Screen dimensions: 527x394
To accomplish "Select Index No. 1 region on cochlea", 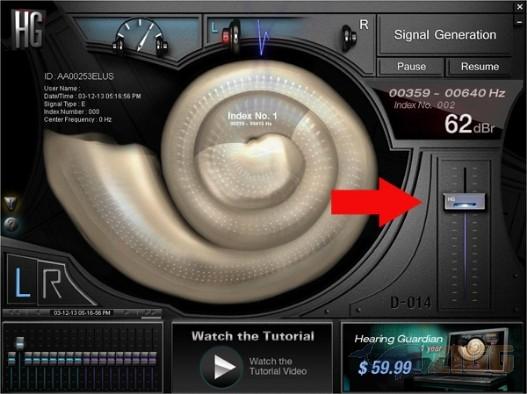I will point(252,119).
